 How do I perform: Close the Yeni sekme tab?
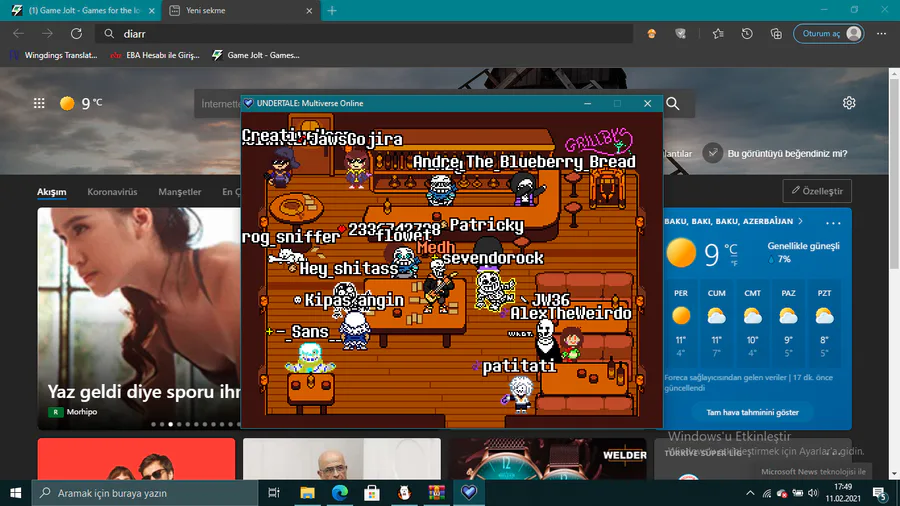309,10
